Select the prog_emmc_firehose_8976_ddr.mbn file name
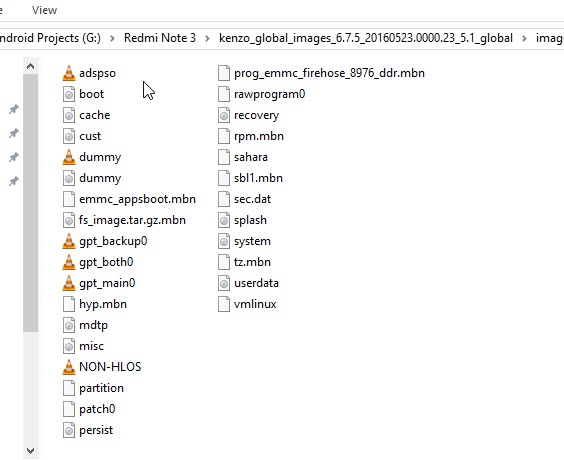 (329, 73)
